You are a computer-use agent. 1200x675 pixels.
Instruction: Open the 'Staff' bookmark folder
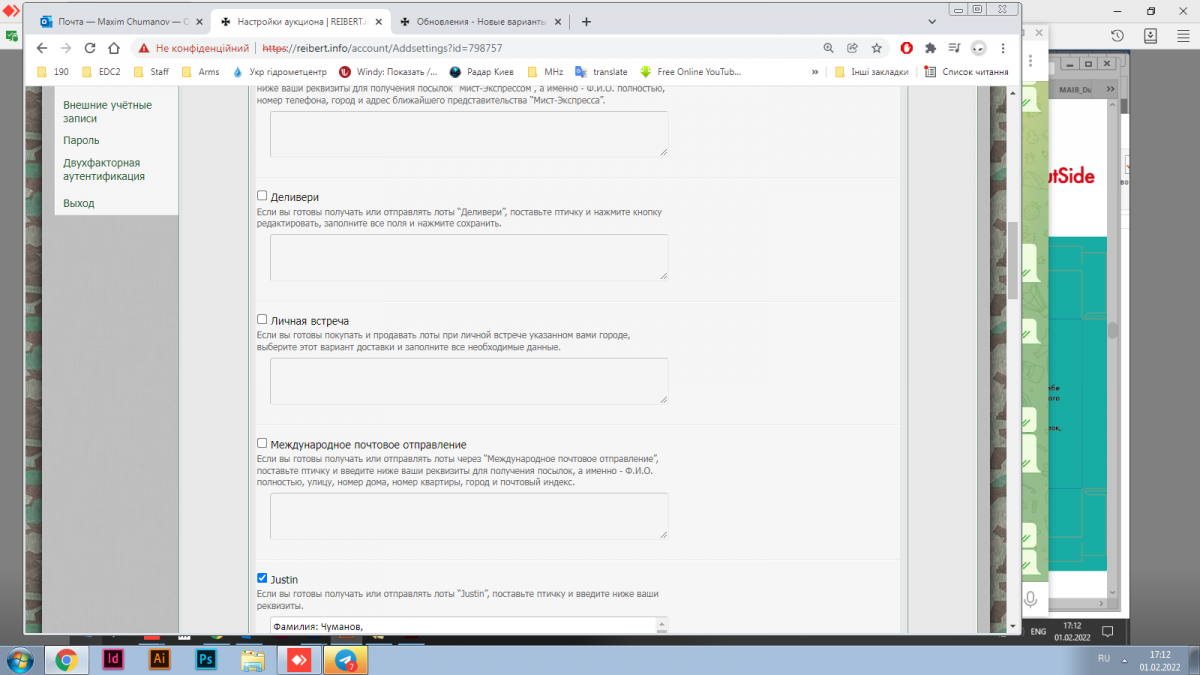pyautogui.click(x=150, y=72)
